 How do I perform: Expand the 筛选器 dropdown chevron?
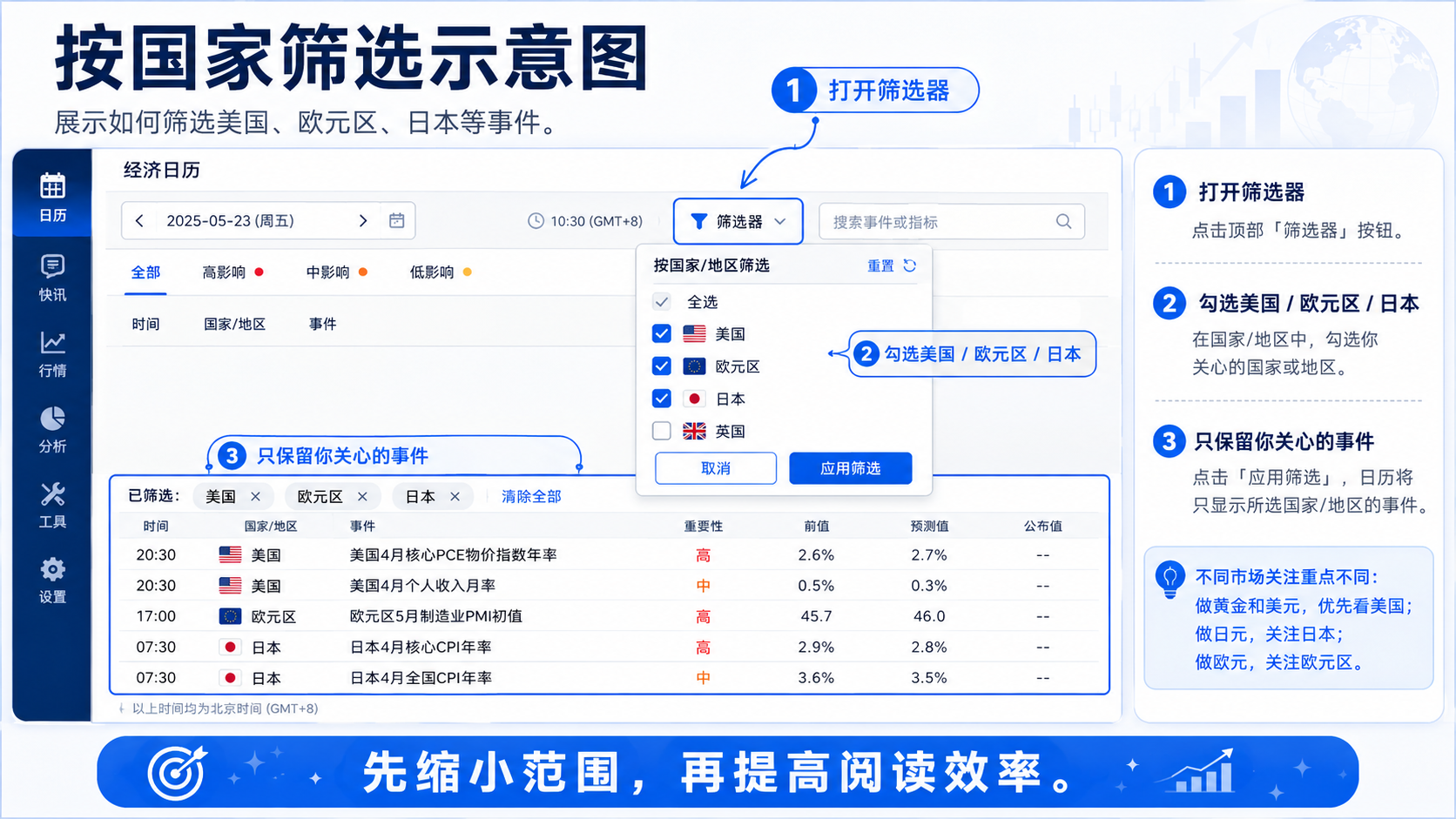pos(780,222)
